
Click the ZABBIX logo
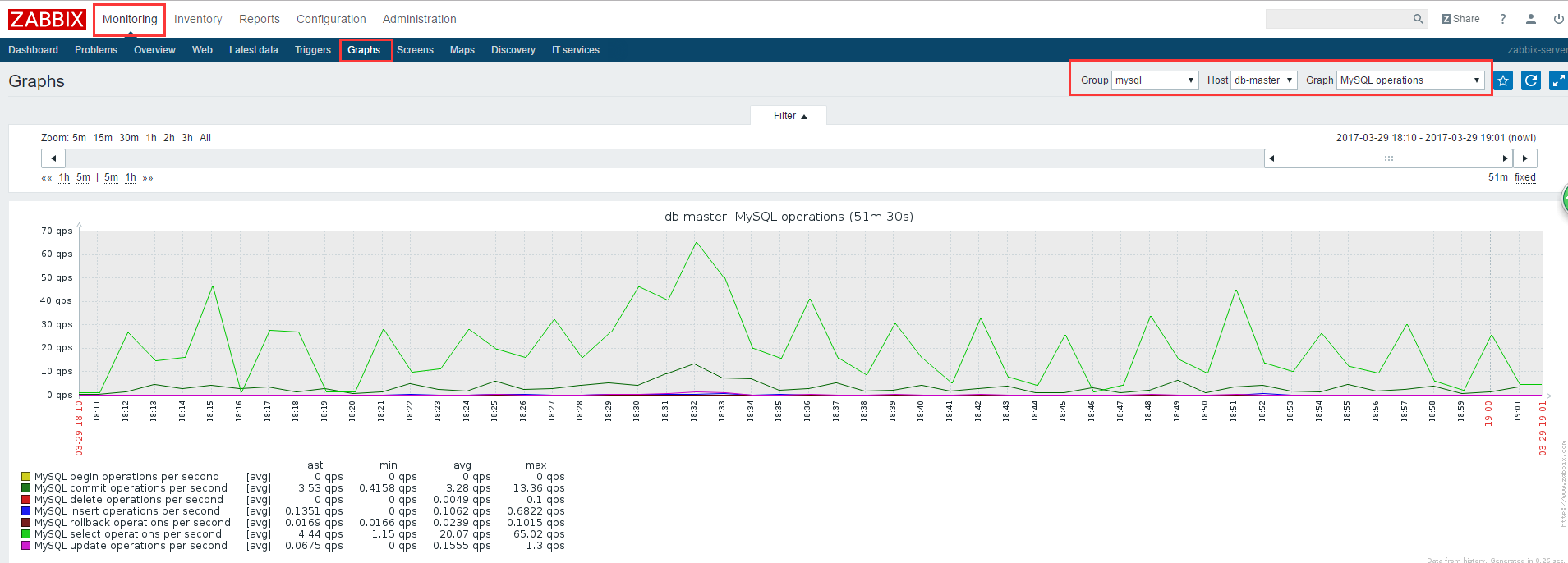pyautogui.click(x=47, y=19)
